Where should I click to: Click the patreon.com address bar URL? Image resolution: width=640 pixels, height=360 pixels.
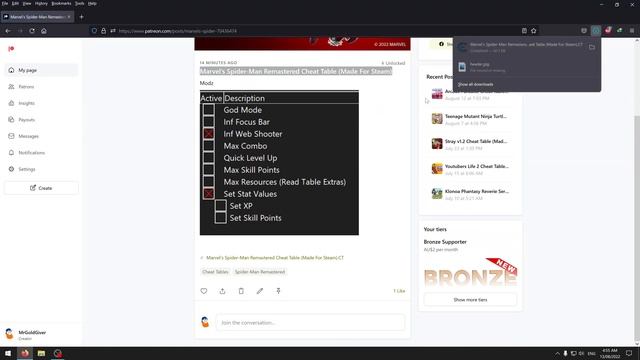[178, 31]
